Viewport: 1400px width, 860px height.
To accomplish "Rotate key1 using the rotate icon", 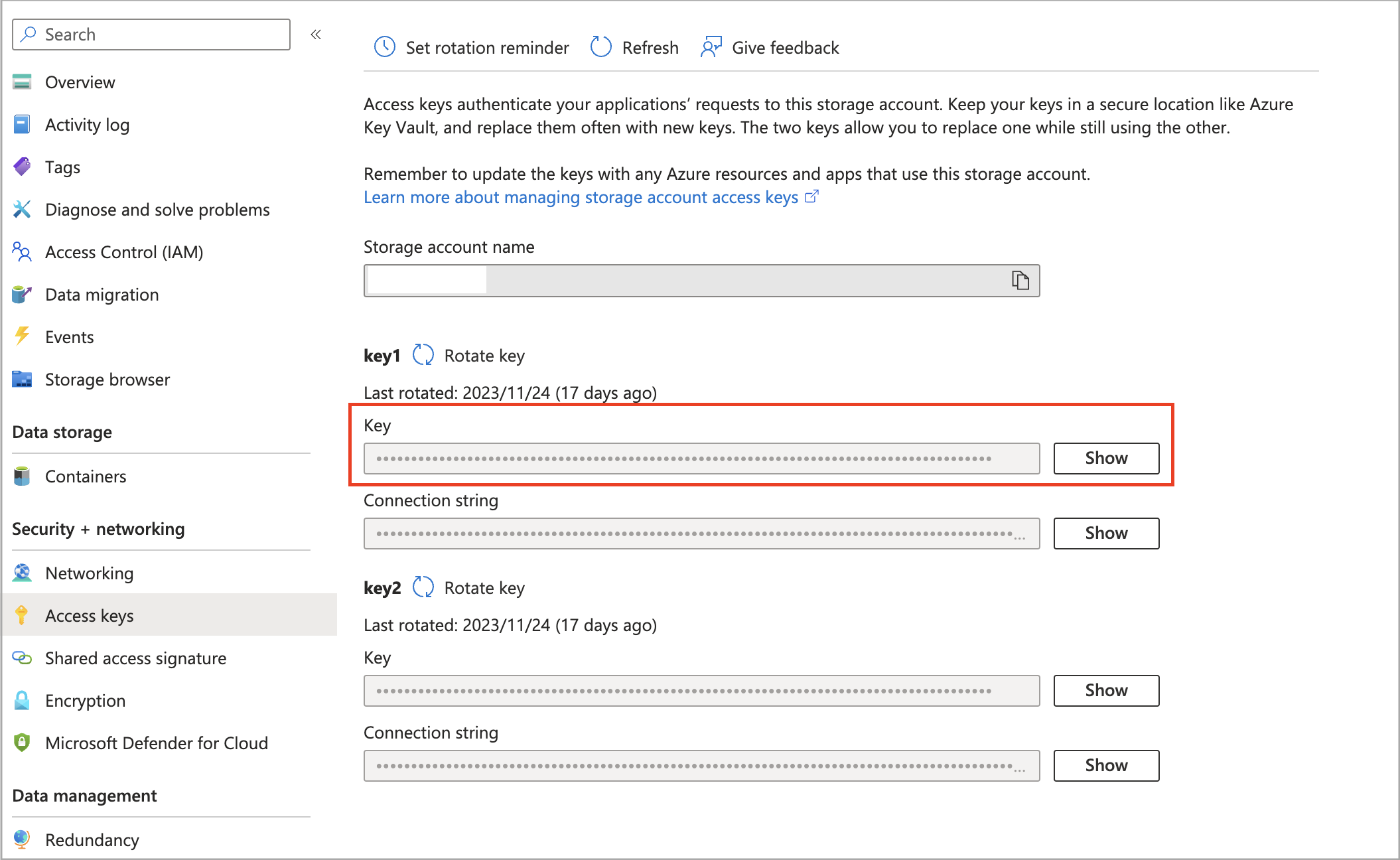I will [x=423, y=355].
